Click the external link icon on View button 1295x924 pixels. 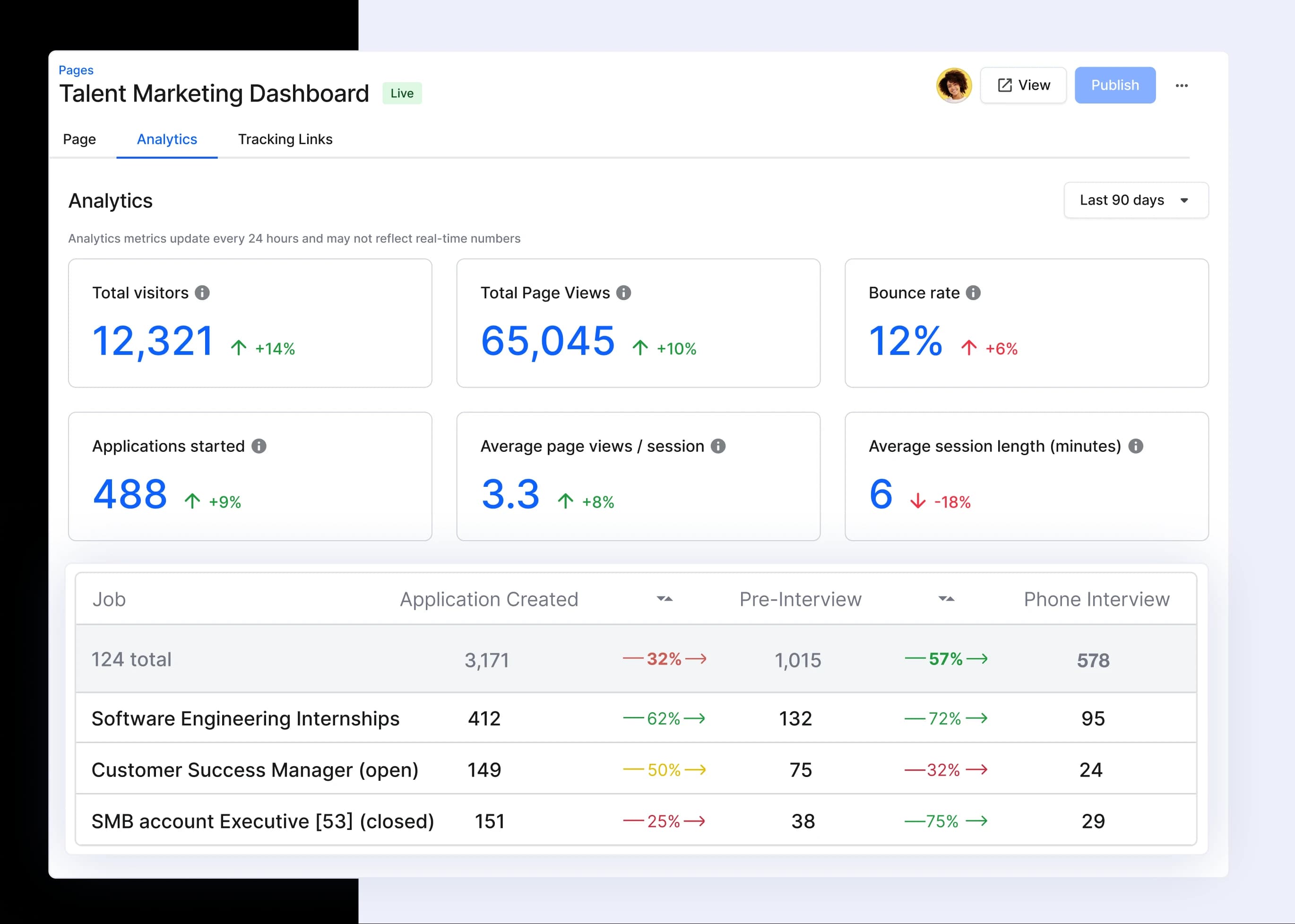(1005, 85)
